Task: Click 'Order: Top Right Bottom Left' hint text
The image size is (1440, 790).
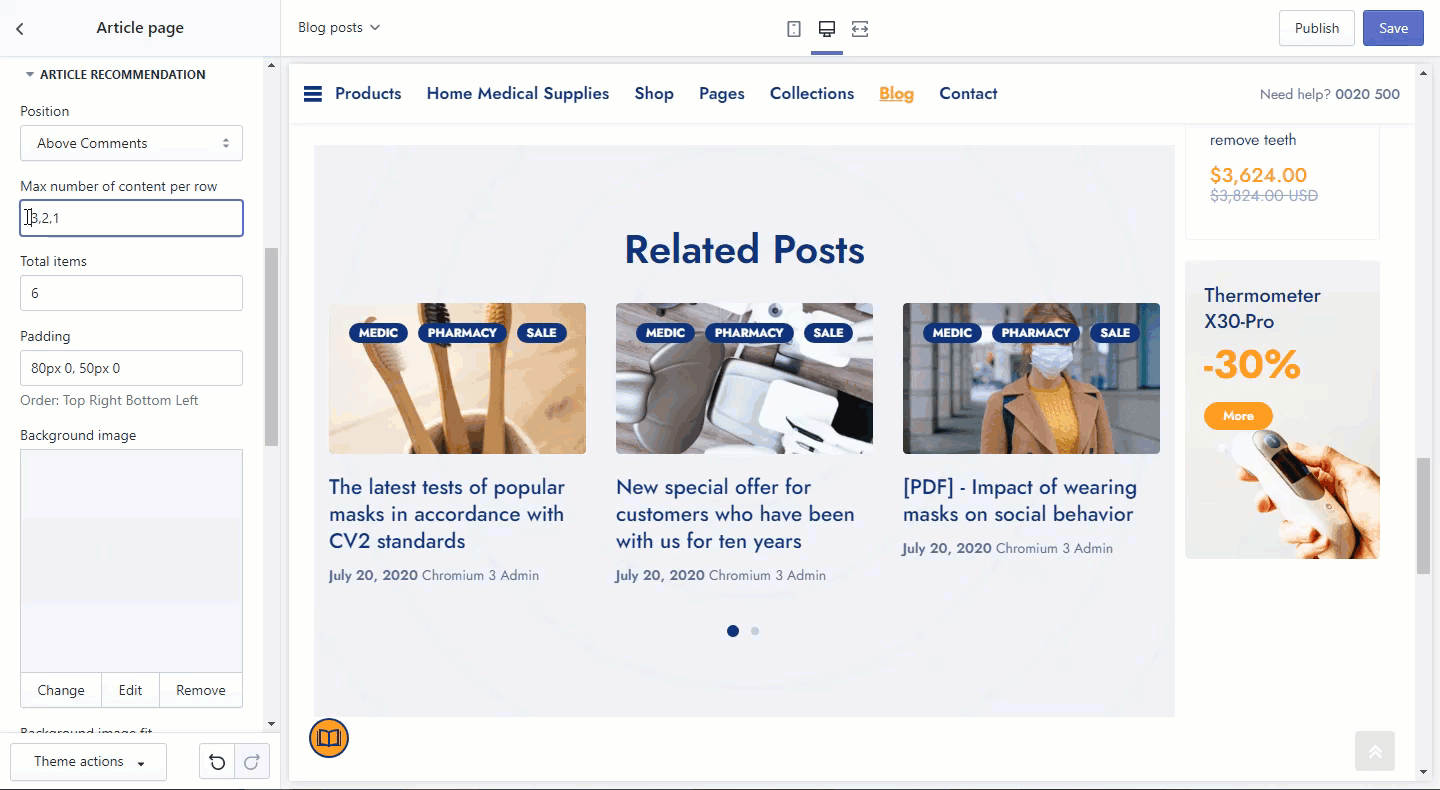Action: coord(109,400)
